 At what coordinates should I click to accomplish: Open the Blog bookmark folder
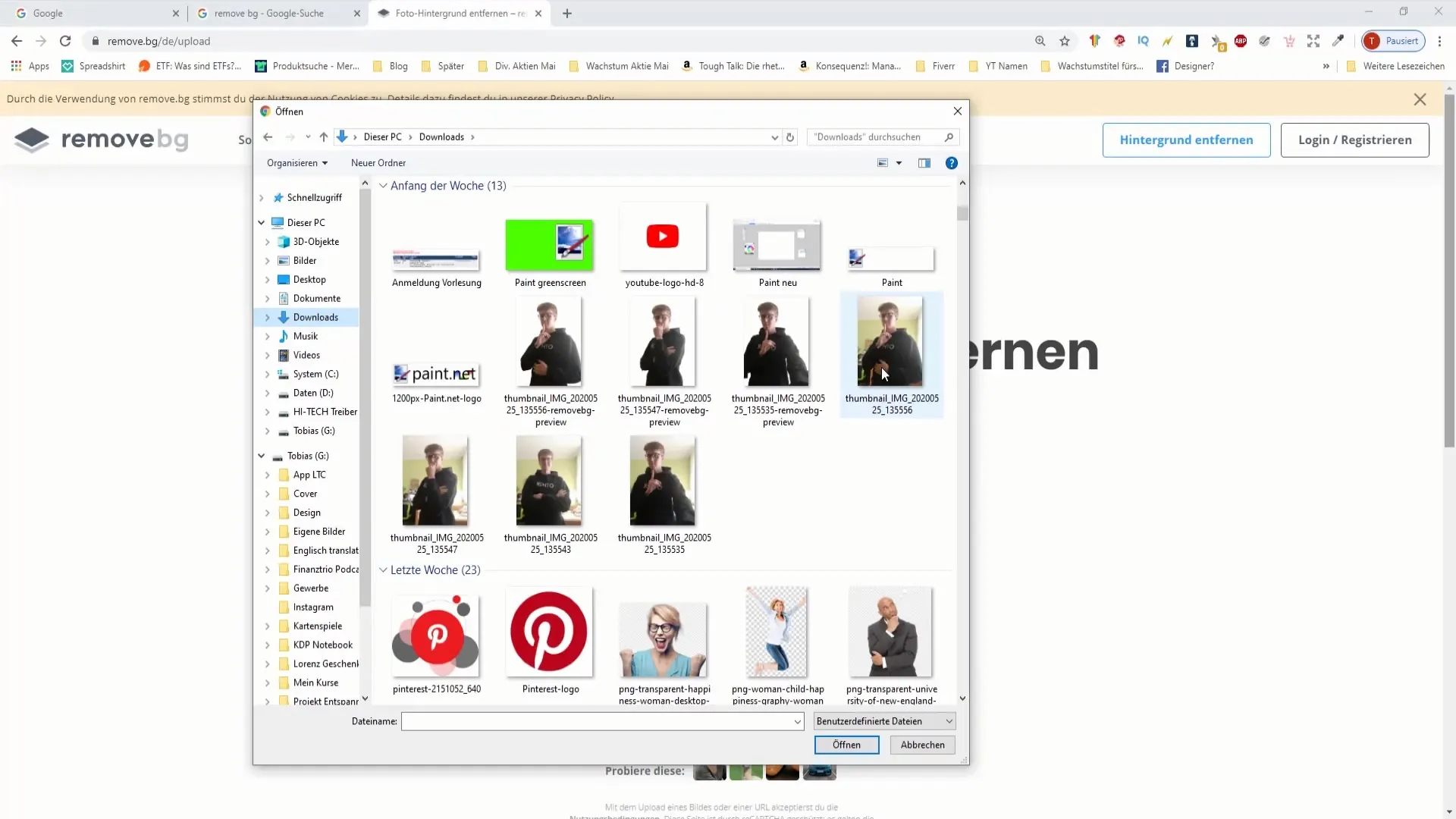[x=391, y=66]
